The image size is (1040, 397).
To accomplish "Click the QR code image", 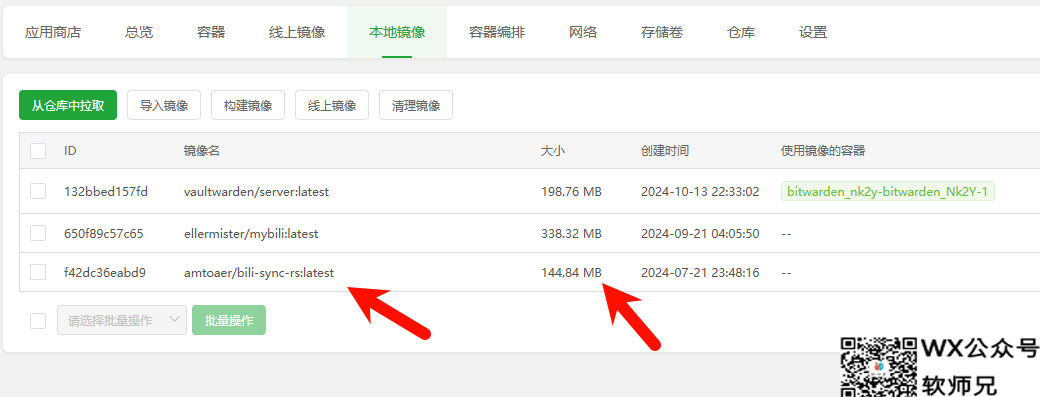I will pos(879,367).
